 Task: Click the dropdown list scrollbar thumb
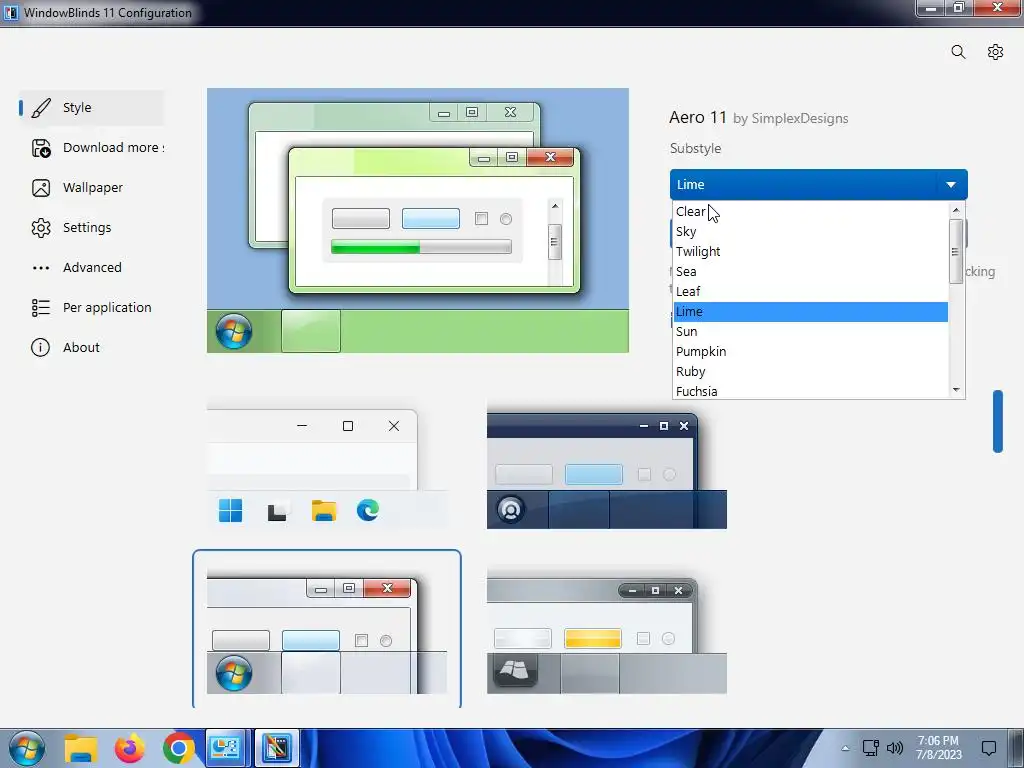pyautogui.click(x=956, y=251)
